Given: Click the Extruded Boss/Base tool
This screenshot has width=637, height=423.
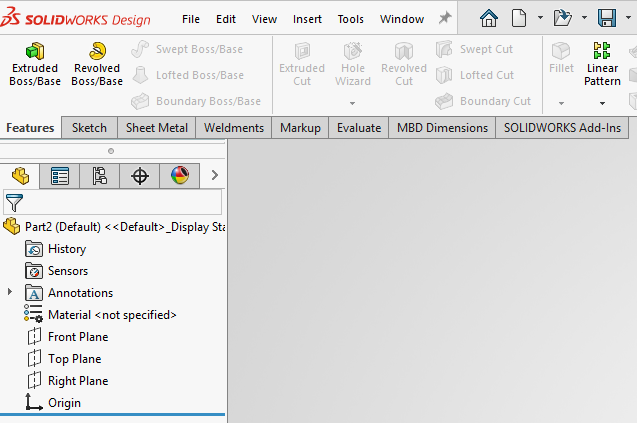Looking at the screenshot, I should pyautogui.click(x=35, y=64).
